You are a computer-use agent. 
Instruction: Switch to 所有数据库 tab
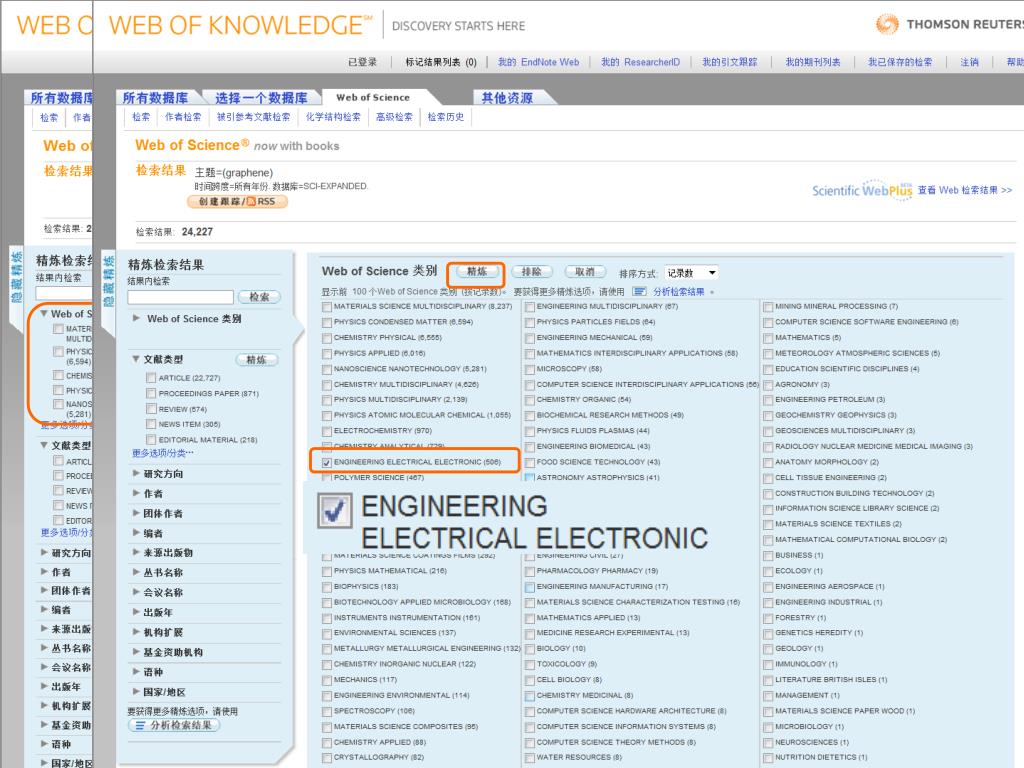click(x=155, y=98)
